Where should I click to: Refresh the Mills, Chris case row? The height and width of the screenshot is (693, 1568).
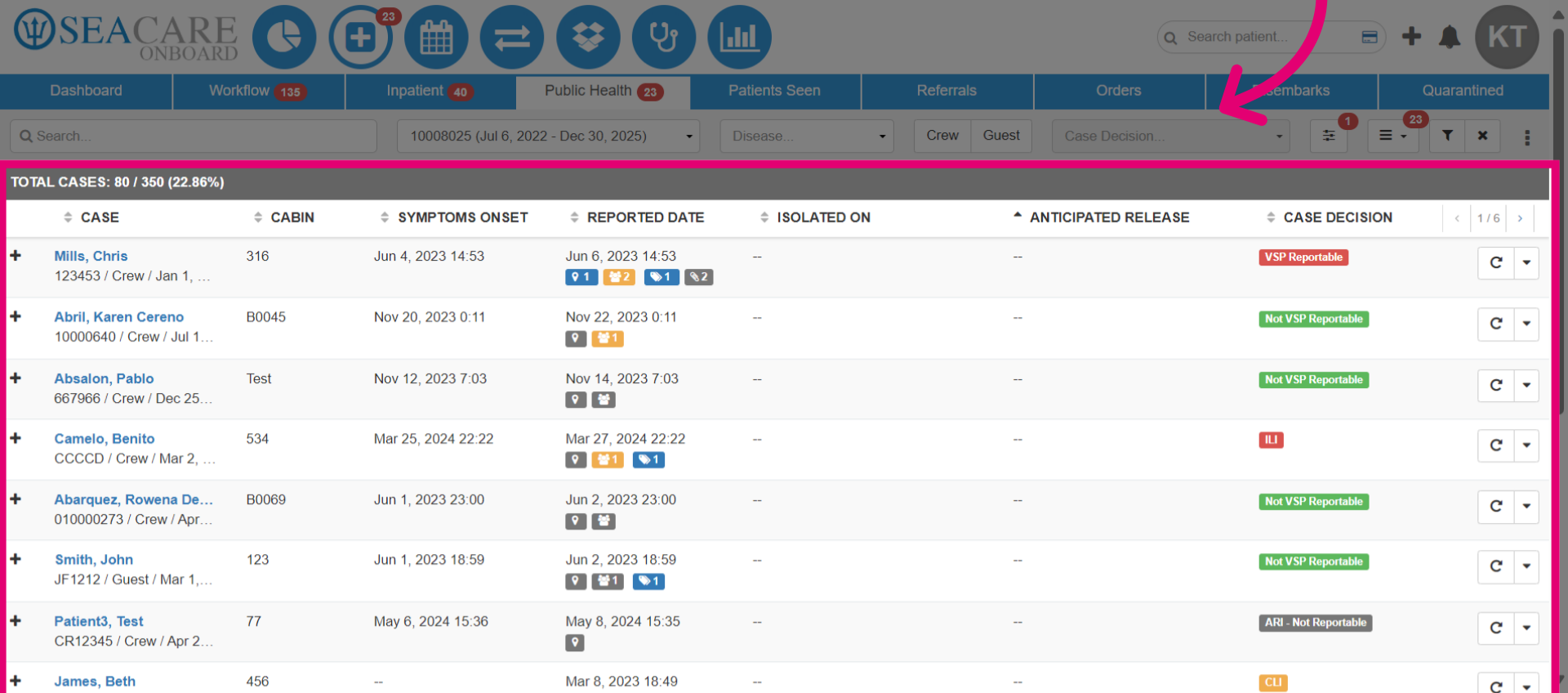coord(1496,263)
